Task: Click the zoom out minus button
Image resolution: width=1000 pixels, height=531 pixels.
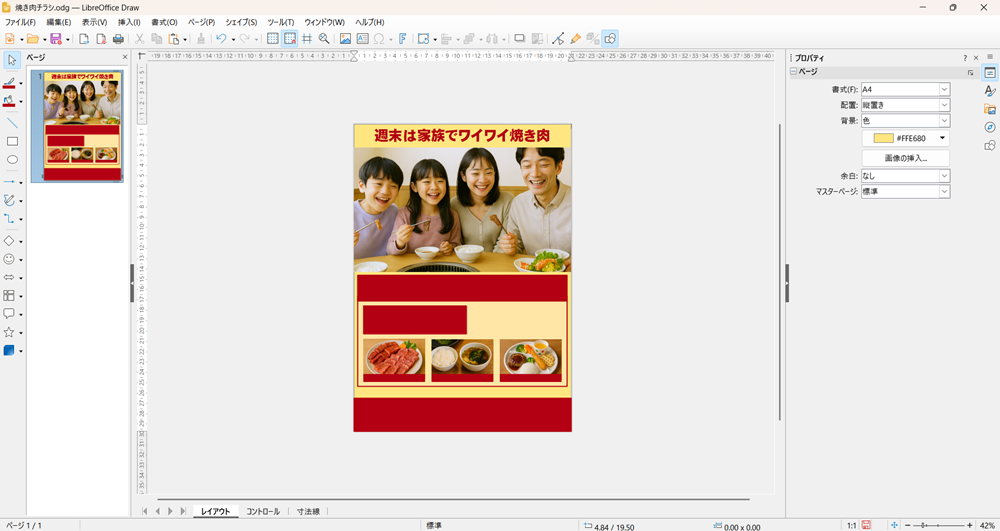Action: click(x=908, y=525)
